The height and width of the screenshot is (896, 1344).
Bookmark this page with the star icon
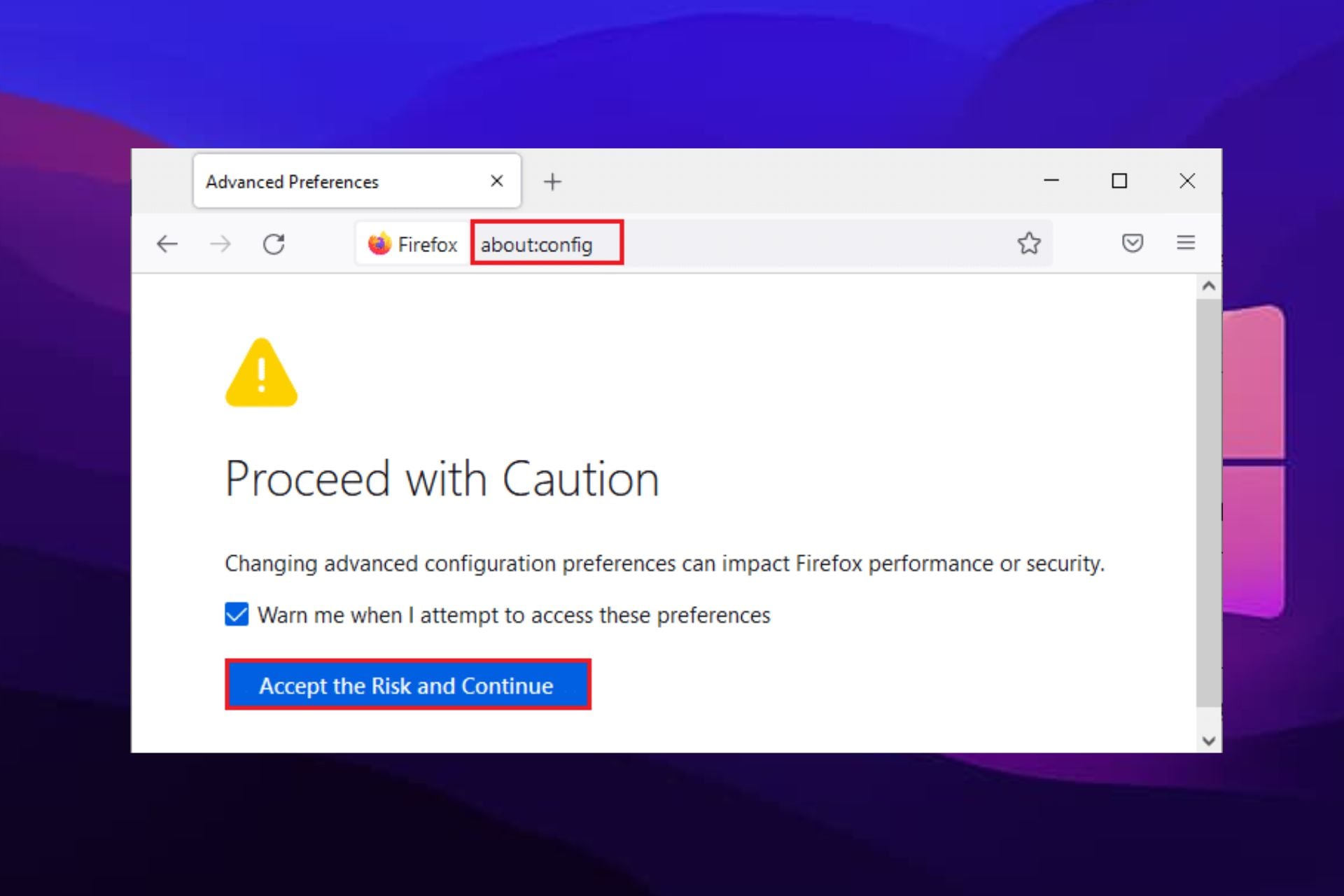pyautogui.click(x=1029, y=243)
